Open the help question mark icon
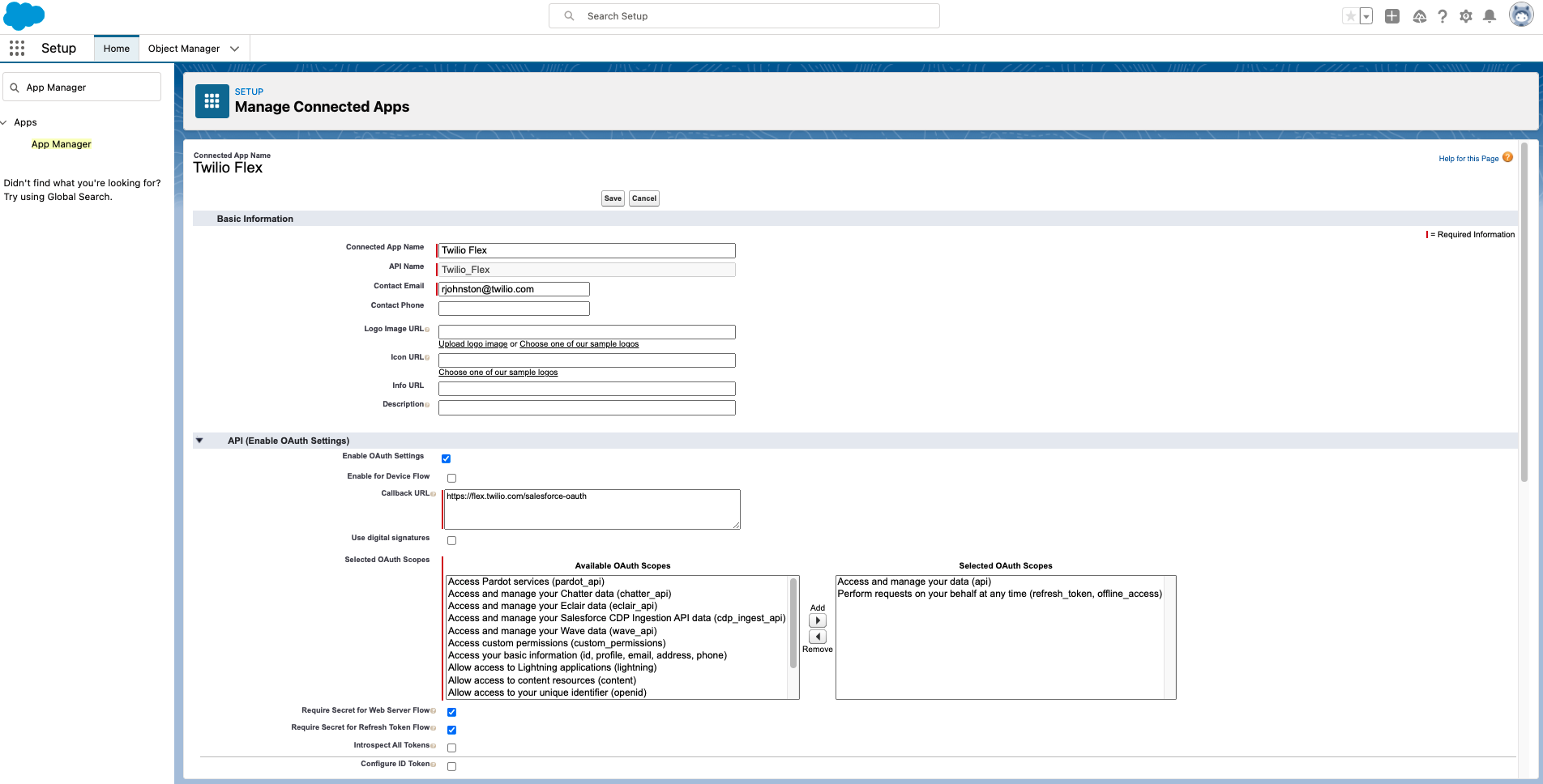 (1443, 16)
